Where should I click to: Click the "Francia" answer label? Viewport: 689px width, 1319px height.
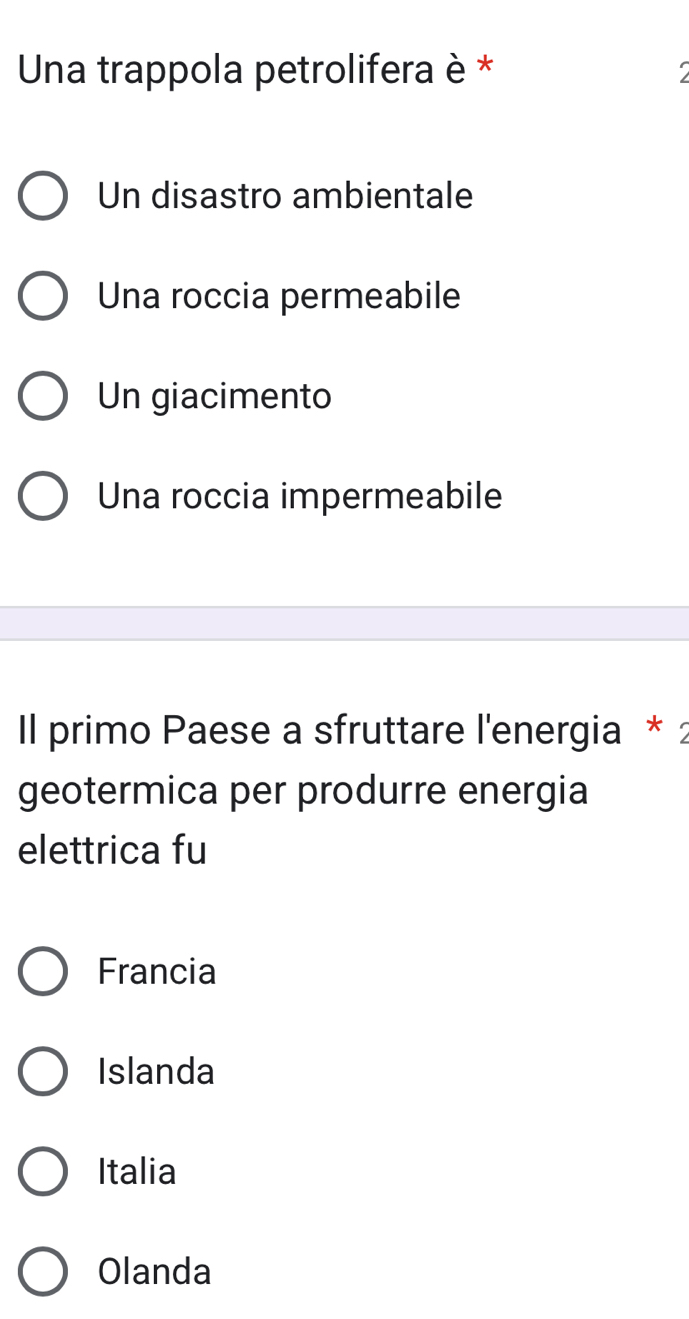point(157,972)
